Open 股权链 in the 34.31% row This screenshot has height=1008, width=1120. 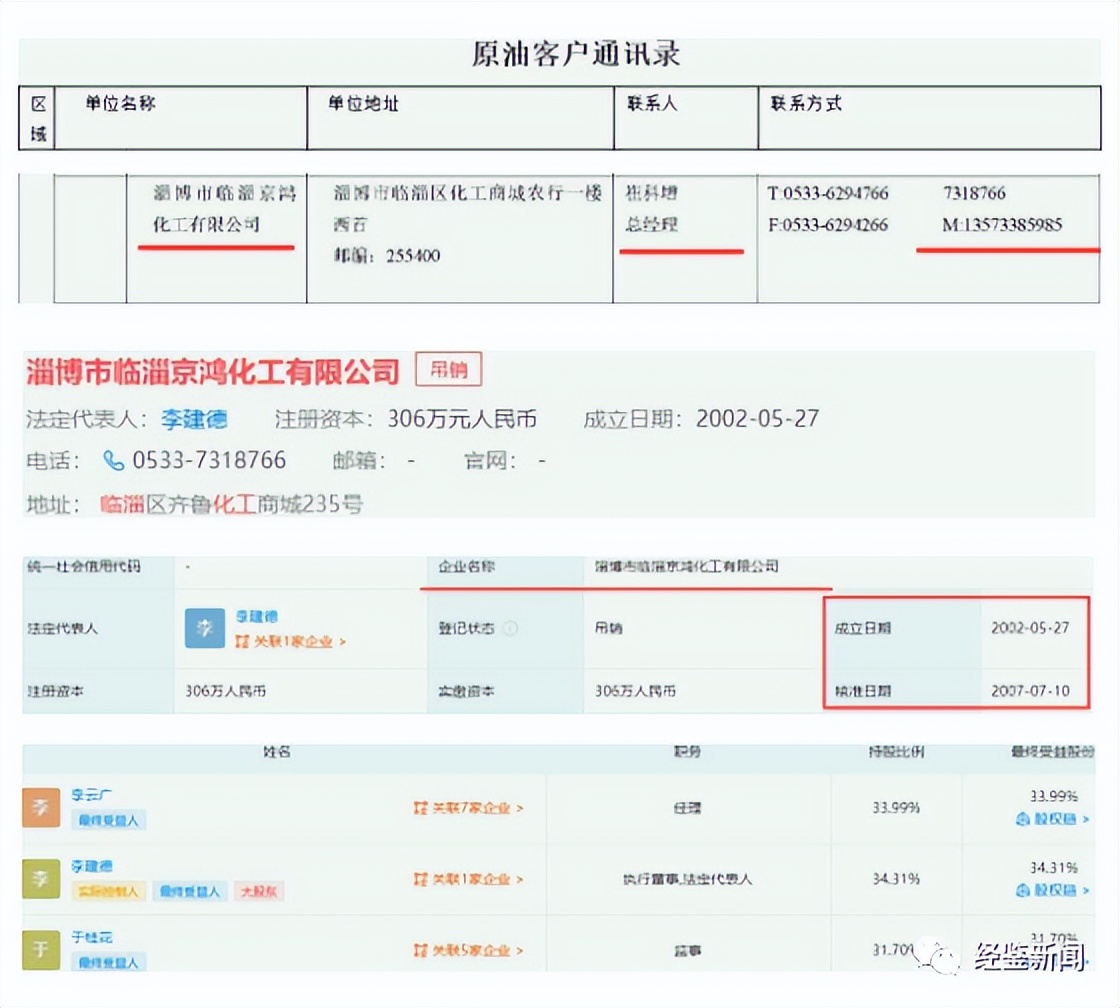tap(1051, 890)
